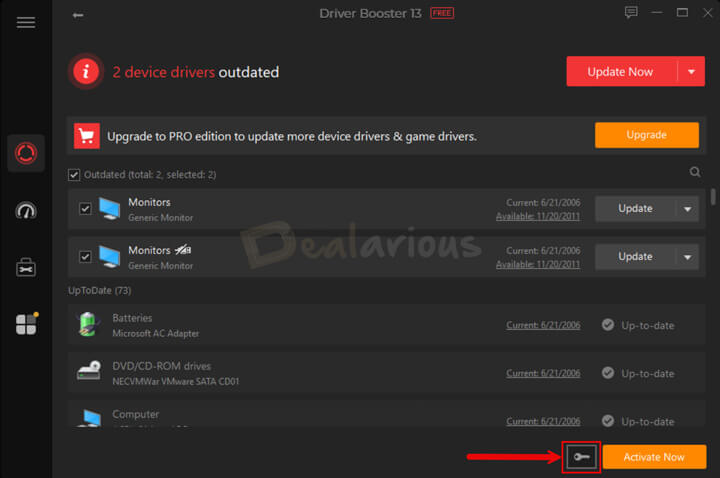Toggle the Outdated select-all checkbox

(x=74, y=174)
